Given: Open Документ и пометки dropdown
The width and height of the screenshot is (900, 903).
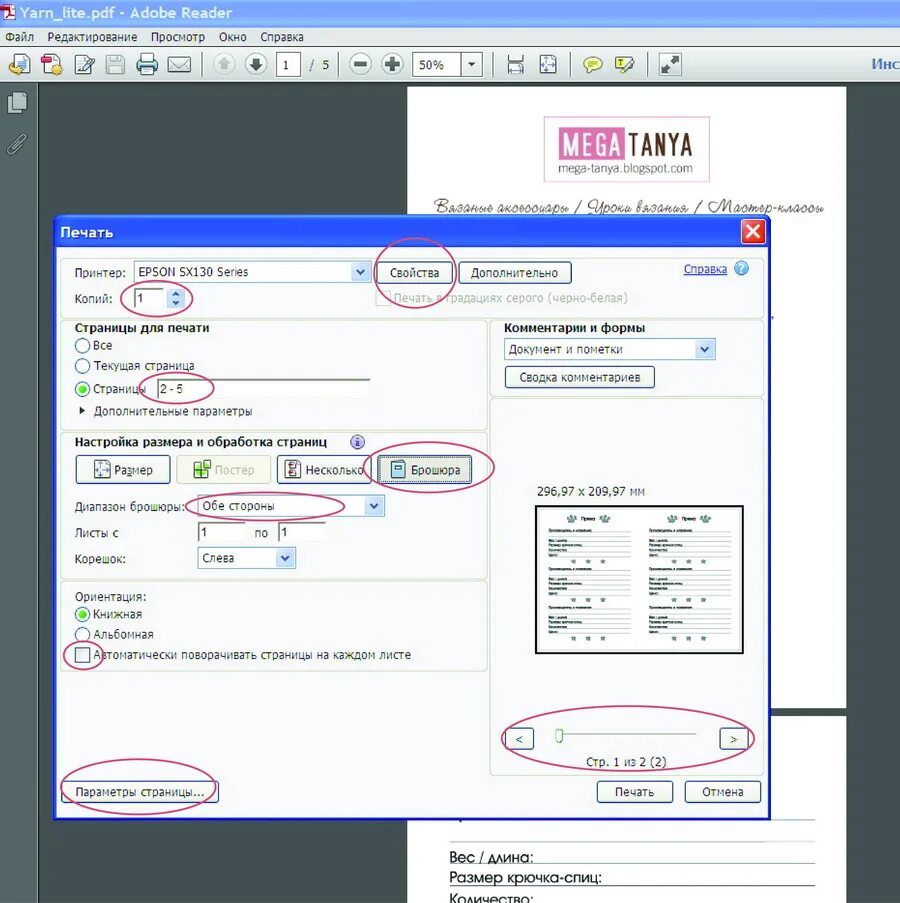Looking at the screenshot, I should [705, 349].
